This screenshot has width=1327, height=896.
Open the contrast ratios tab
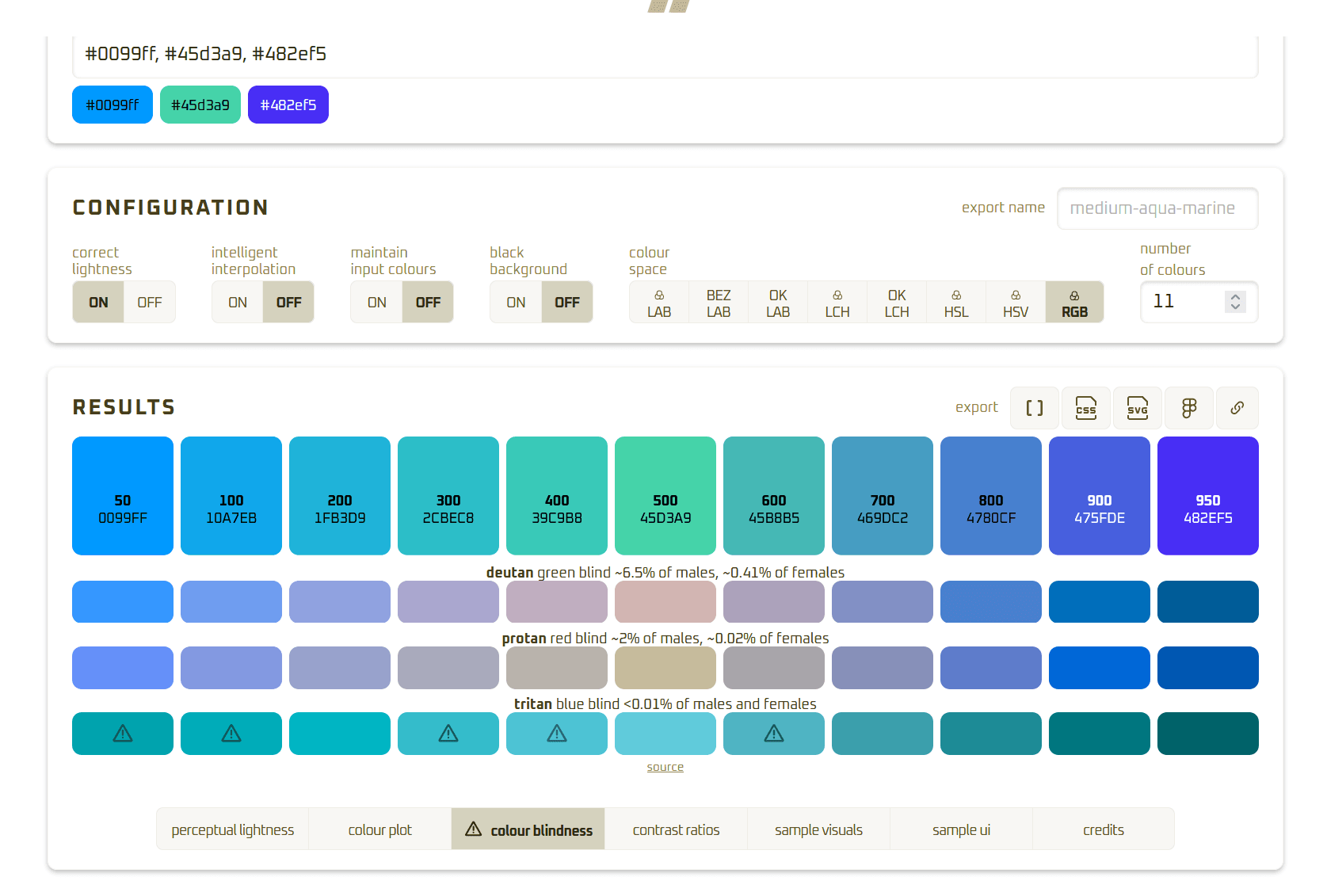pyautogui.click(x=676, y=829)
